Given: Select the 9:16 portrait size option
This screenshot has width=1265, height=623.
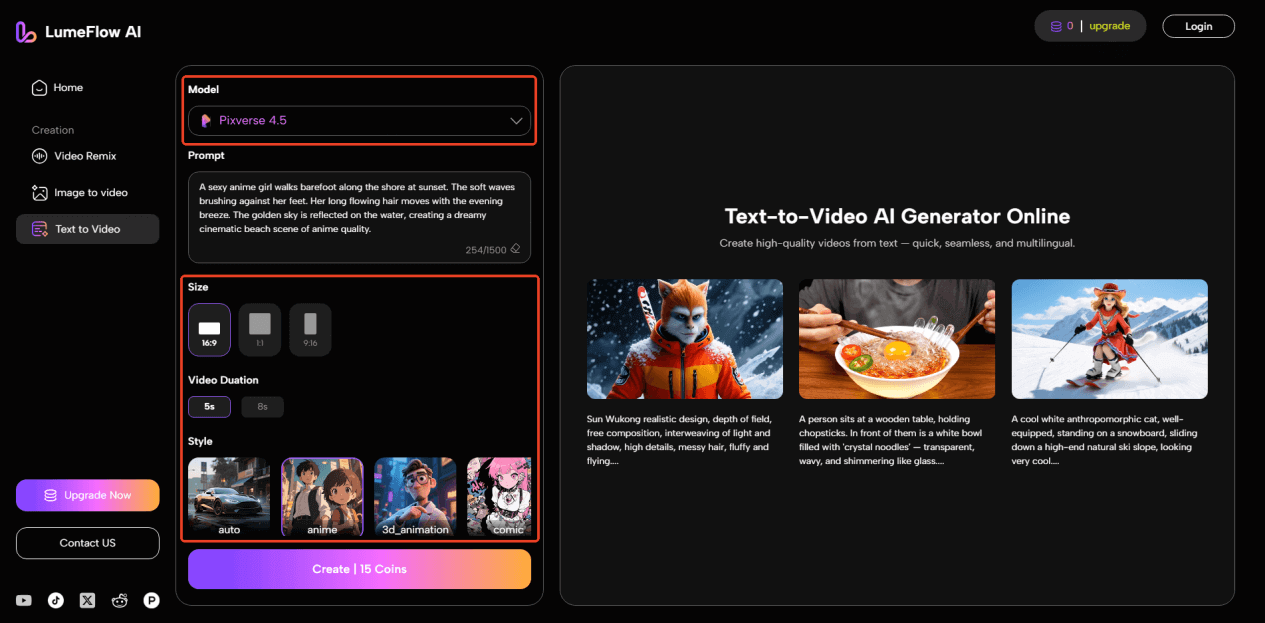Looking at the screenshot, I should tap(310, 330).
